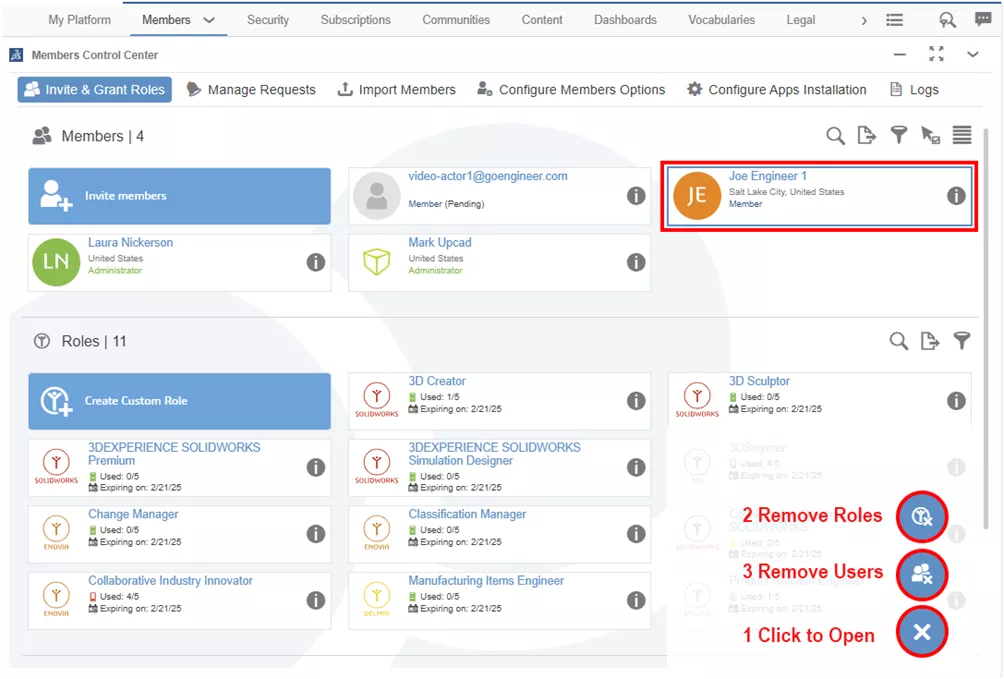Open the Content tab

tap(542, 20)
